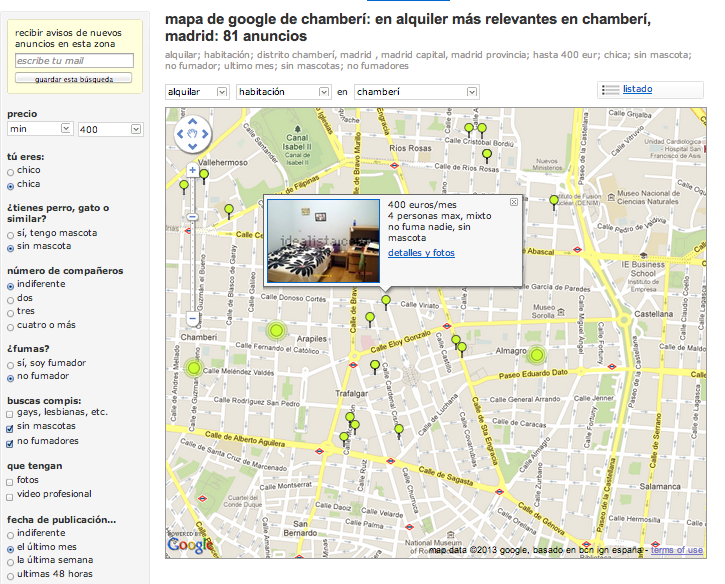This screenshot has width=725, height=584.
Task: Select ultimas 48 horas option
Action: tap(10, 576)
